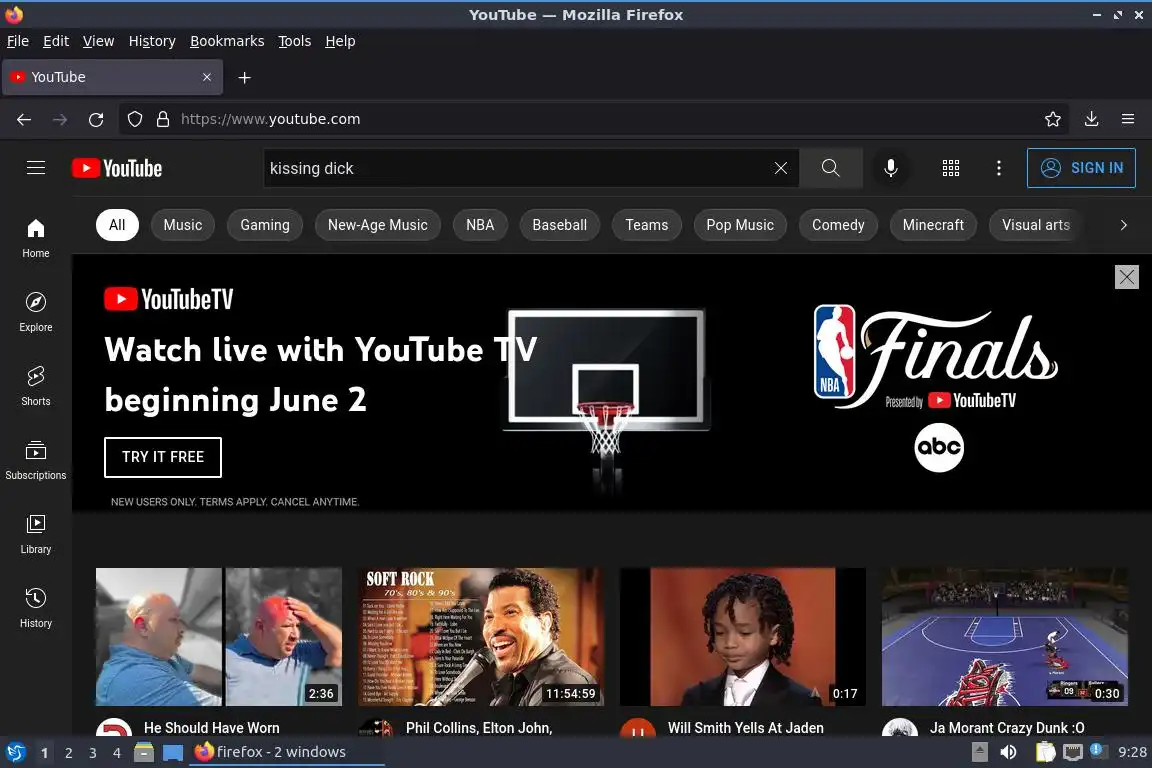
Task: Select the Teams filter chip
Action: pos(647,225)
